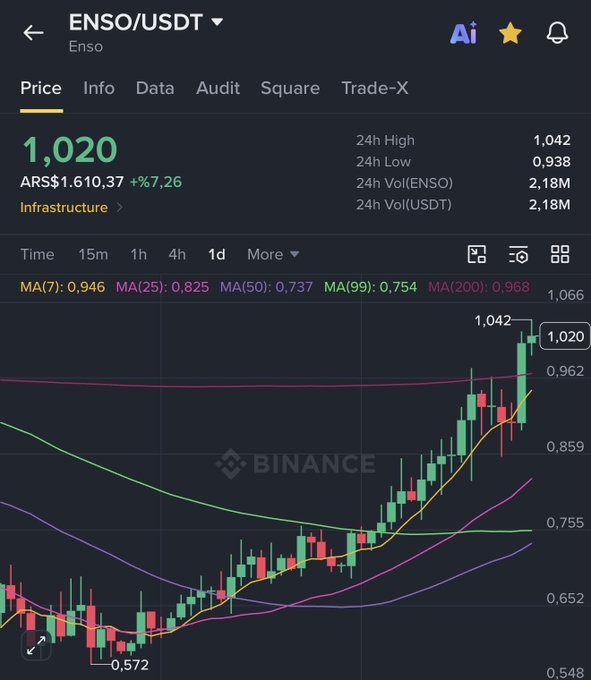Tap the 0,572 low marker on chart
Image resolution: width=591 pixels, height=680 pixels.
click(130, 665)
